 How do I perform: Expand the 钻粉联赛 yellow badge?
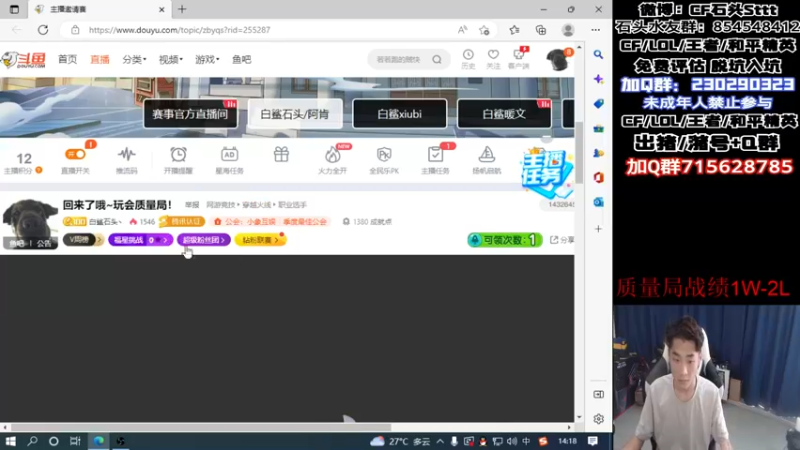tap(260, 240)
